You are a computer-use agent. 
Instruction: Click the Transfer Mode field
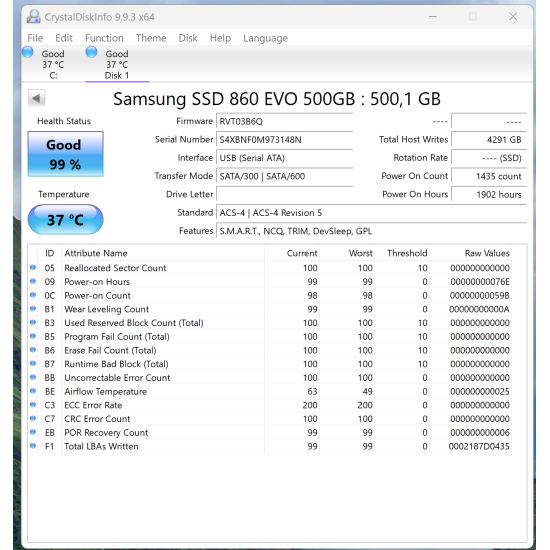click(x=284, y=176)
